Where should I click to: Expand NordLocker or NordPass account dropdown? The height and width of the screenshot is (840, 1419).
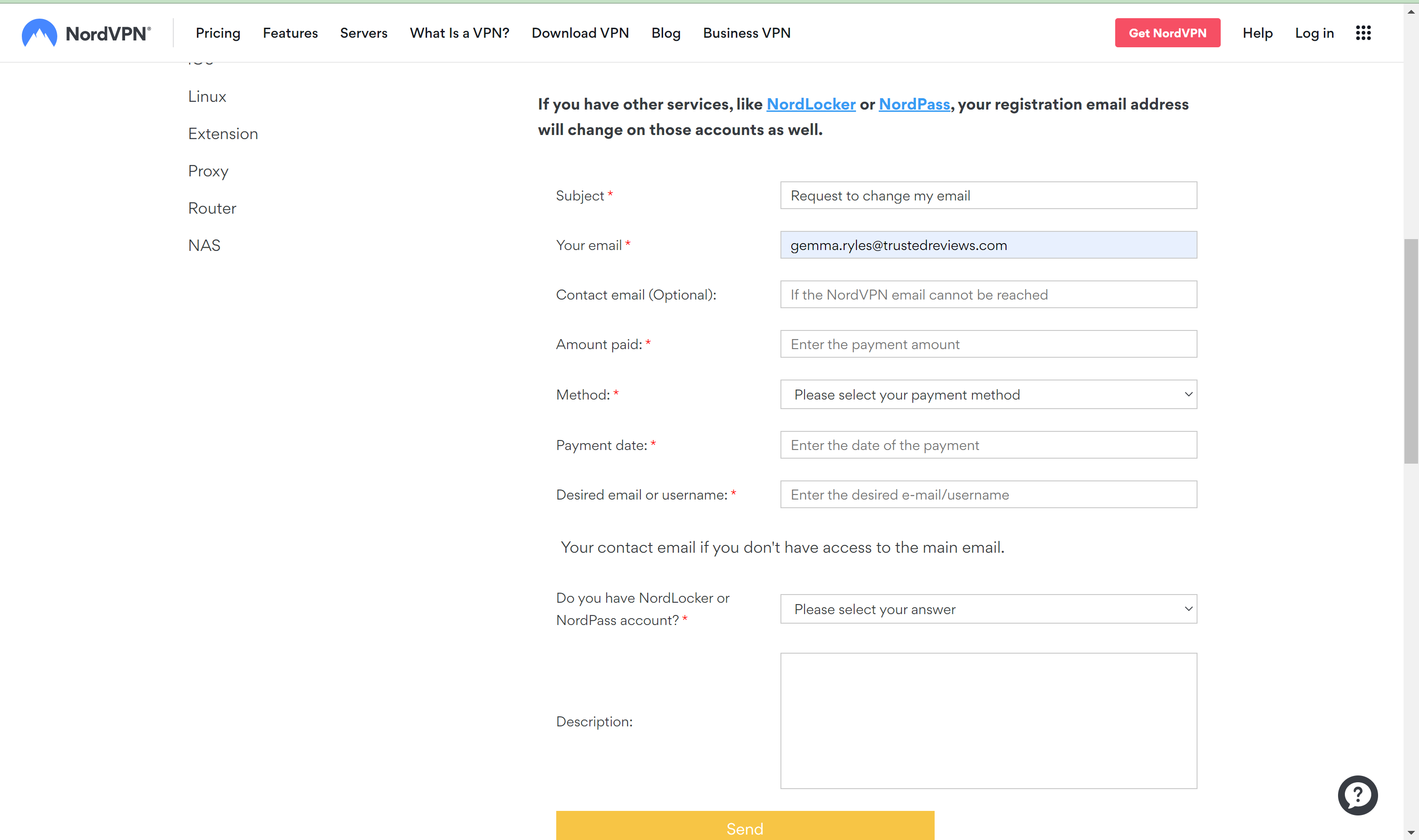pyautogui.click(x=988, y=609)
